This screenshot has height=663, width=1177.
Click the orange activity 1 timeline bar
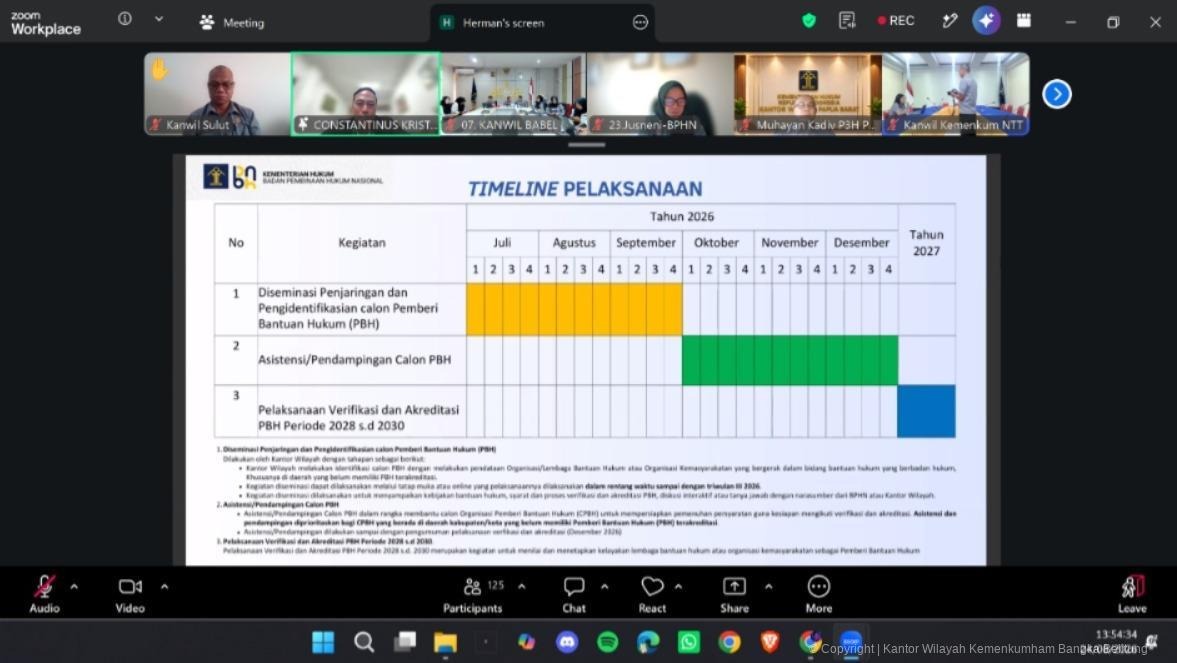tap(574, 309)
